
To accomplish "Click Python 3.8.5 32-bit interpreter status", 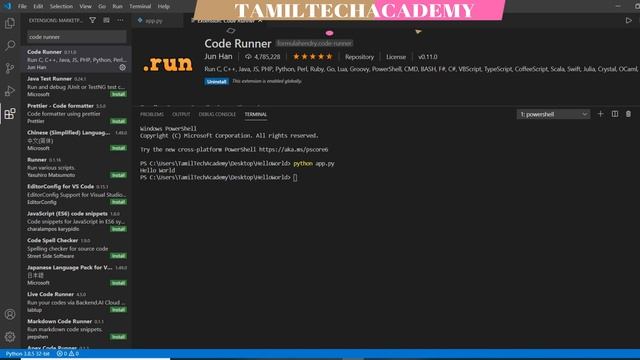I will click(x=27, y=353).
